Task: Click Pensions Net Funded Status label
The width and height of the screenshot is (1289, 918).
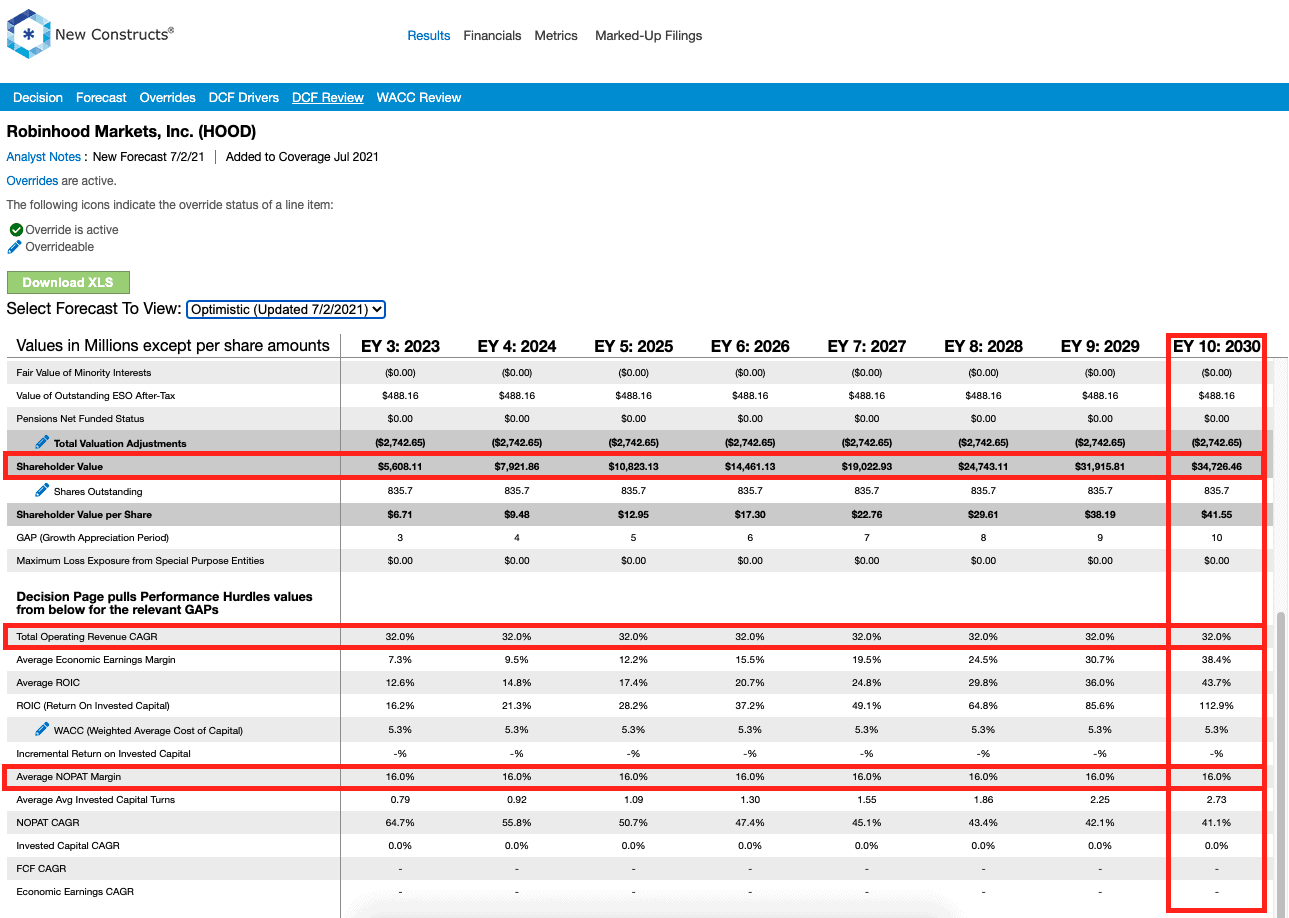Action: (80, 418)
